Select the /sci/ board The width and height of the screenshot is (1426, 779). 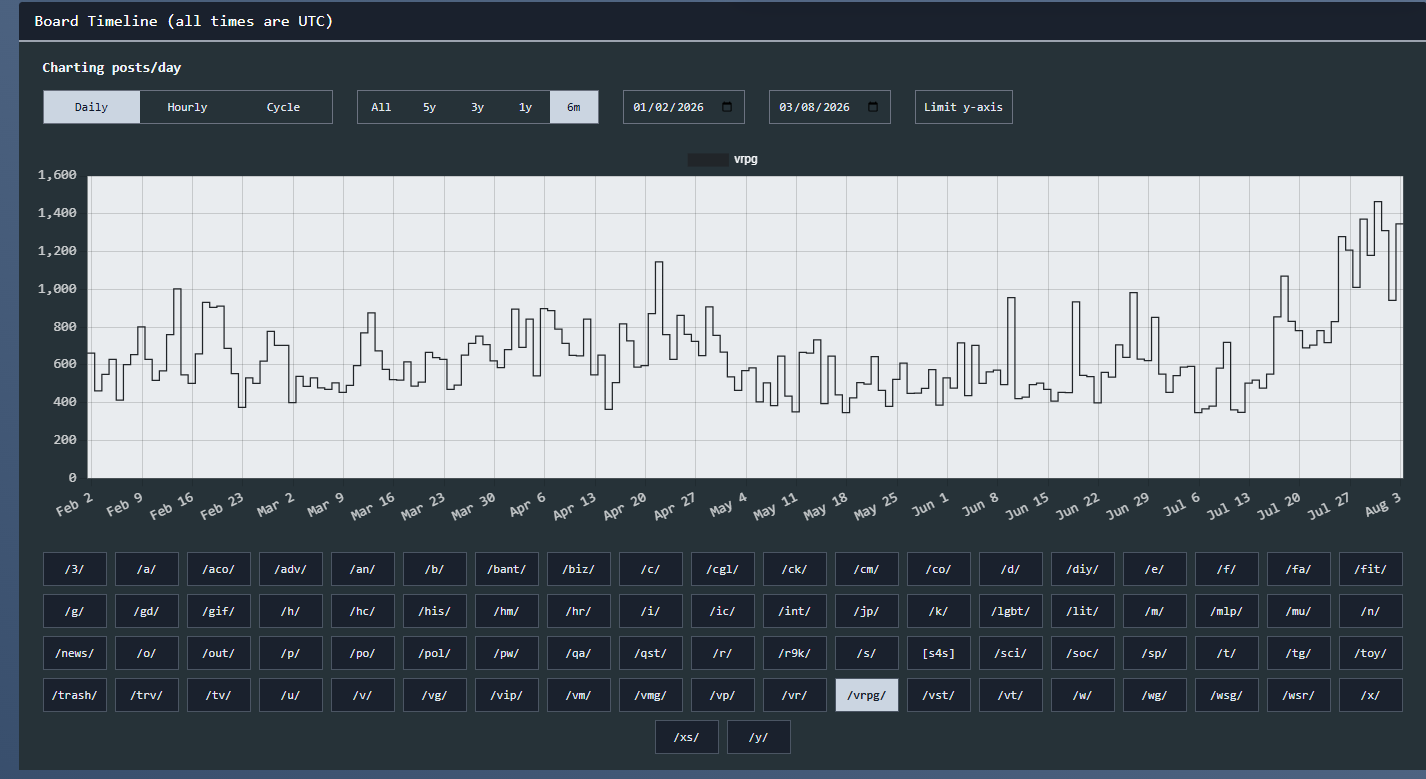tap(1011, 653)
